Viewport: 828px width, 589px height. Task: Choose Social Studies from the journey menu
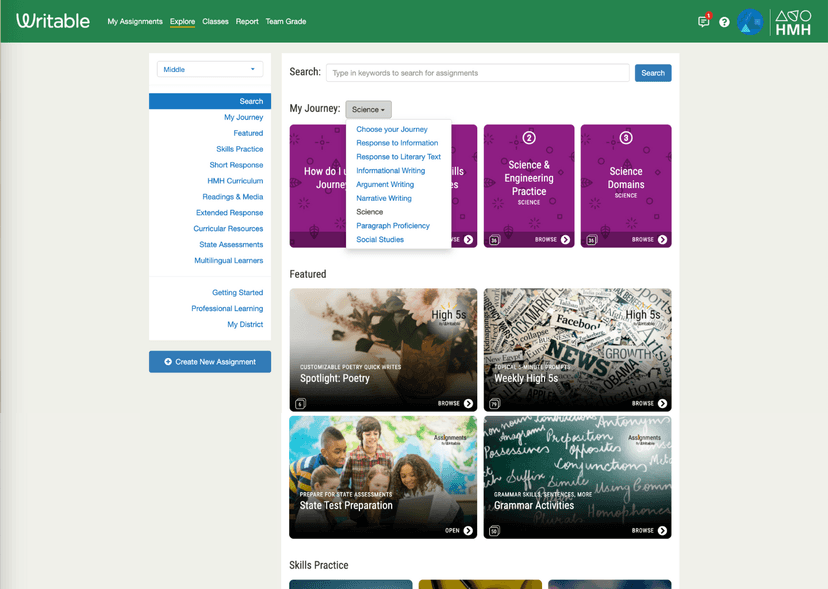378,240
